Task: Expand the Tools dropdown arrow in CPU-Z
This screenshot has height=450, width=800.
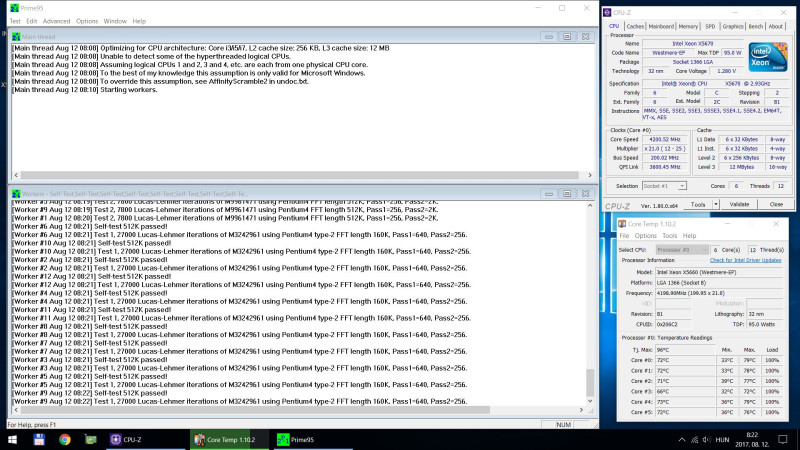Action: pos(716,205)
